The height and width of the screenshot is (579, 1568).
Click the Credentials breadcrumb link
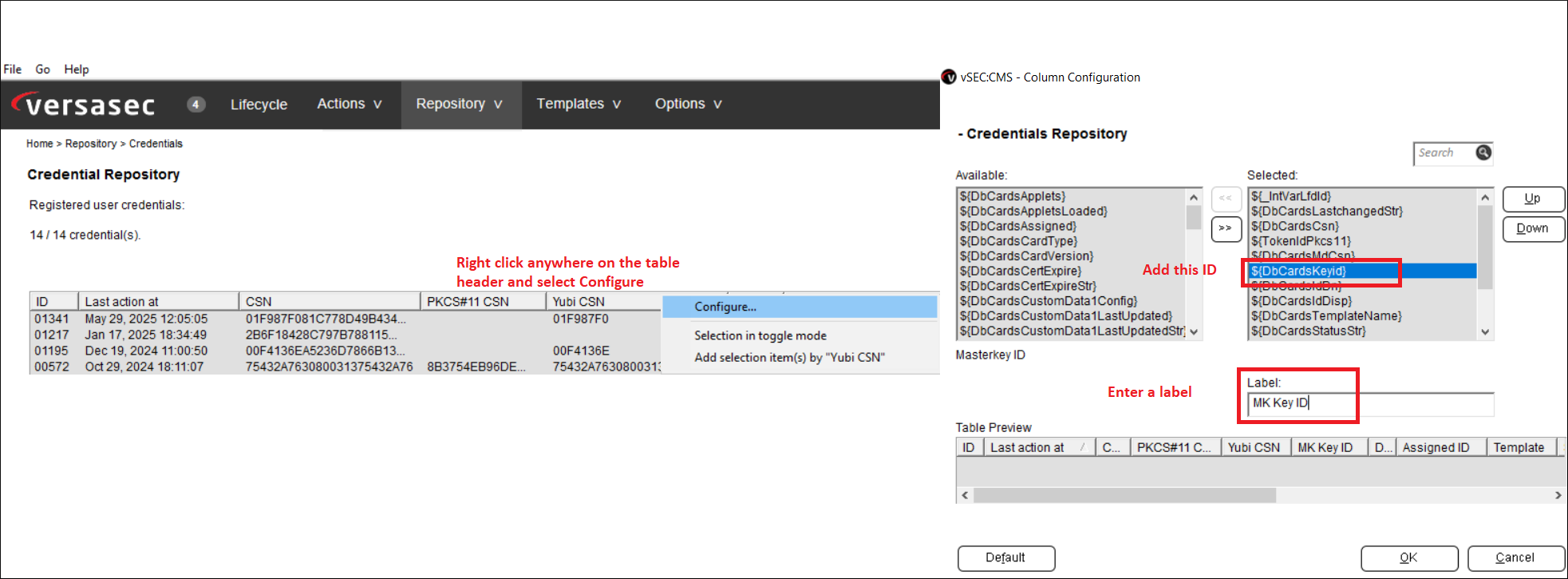coord(156,144)
